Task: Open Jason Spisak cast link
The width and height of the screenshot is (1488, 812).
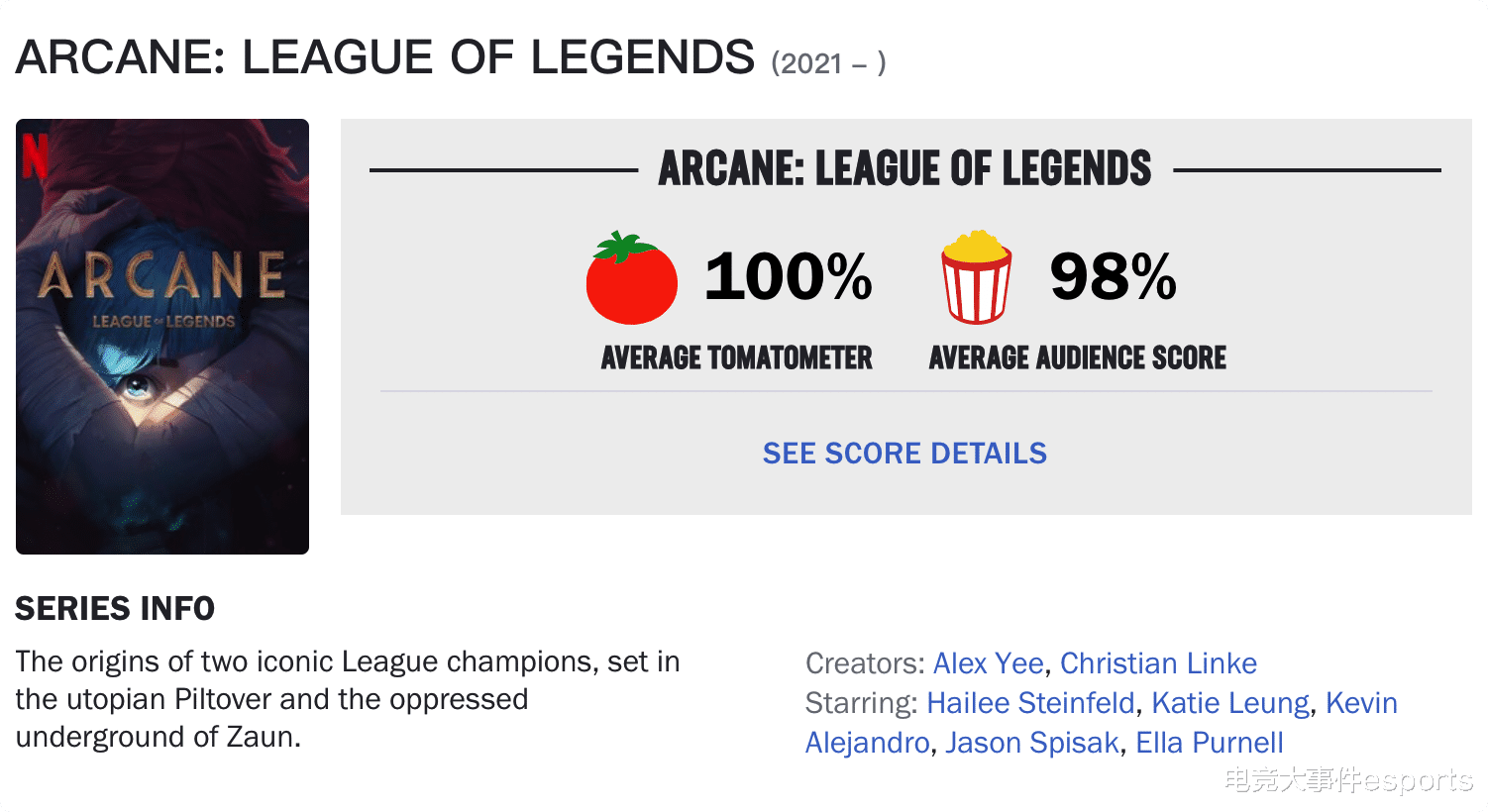Action: point(1031,742)
